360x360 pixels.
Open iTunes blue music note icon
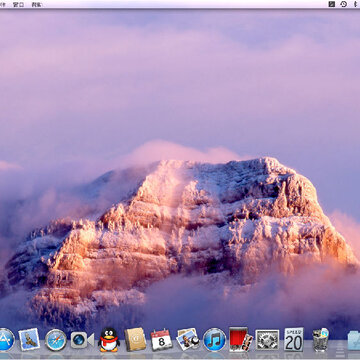click(x=214, y=340)
